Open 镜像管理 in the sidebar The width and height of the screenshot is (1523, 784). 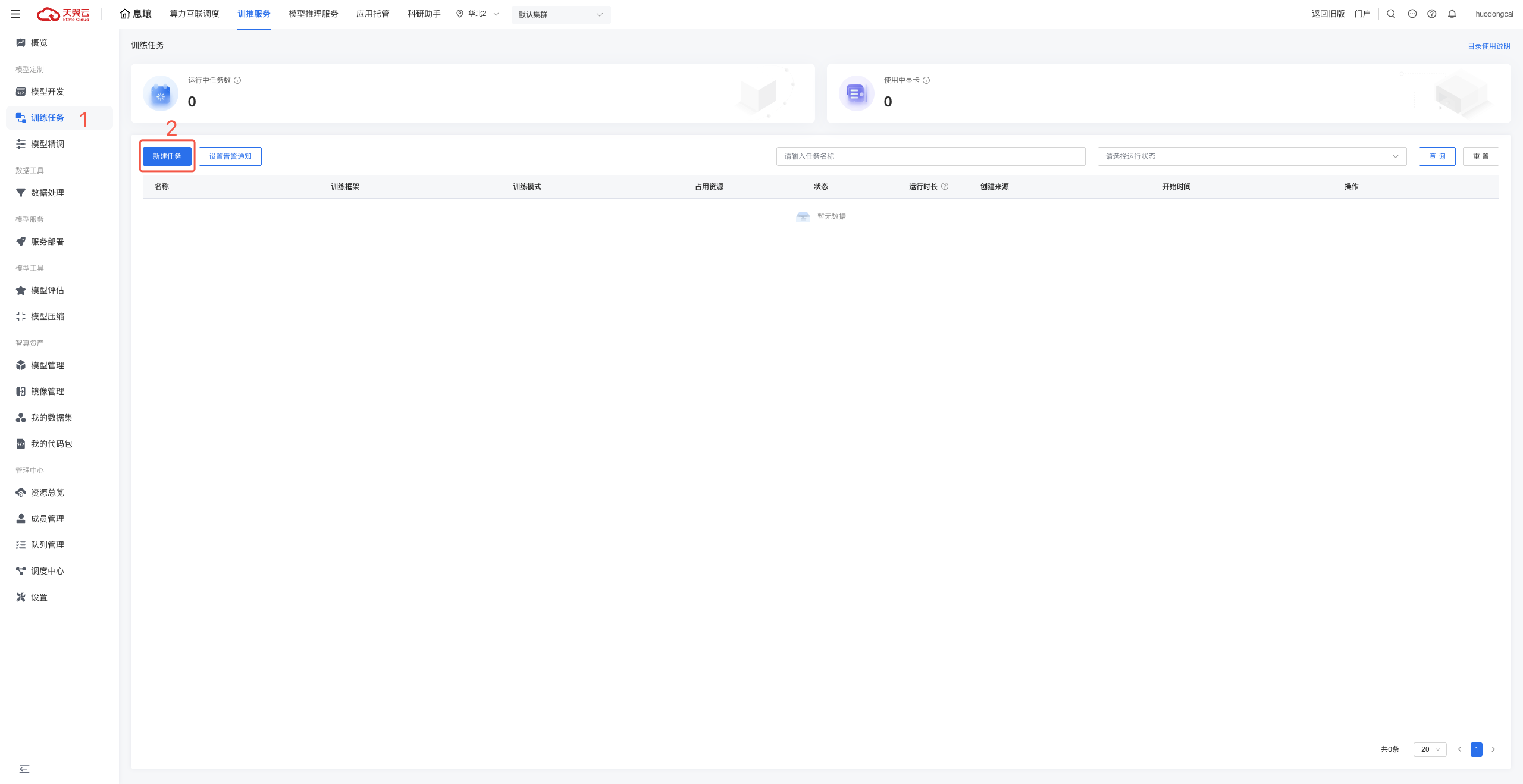click(x=48, y=391)
